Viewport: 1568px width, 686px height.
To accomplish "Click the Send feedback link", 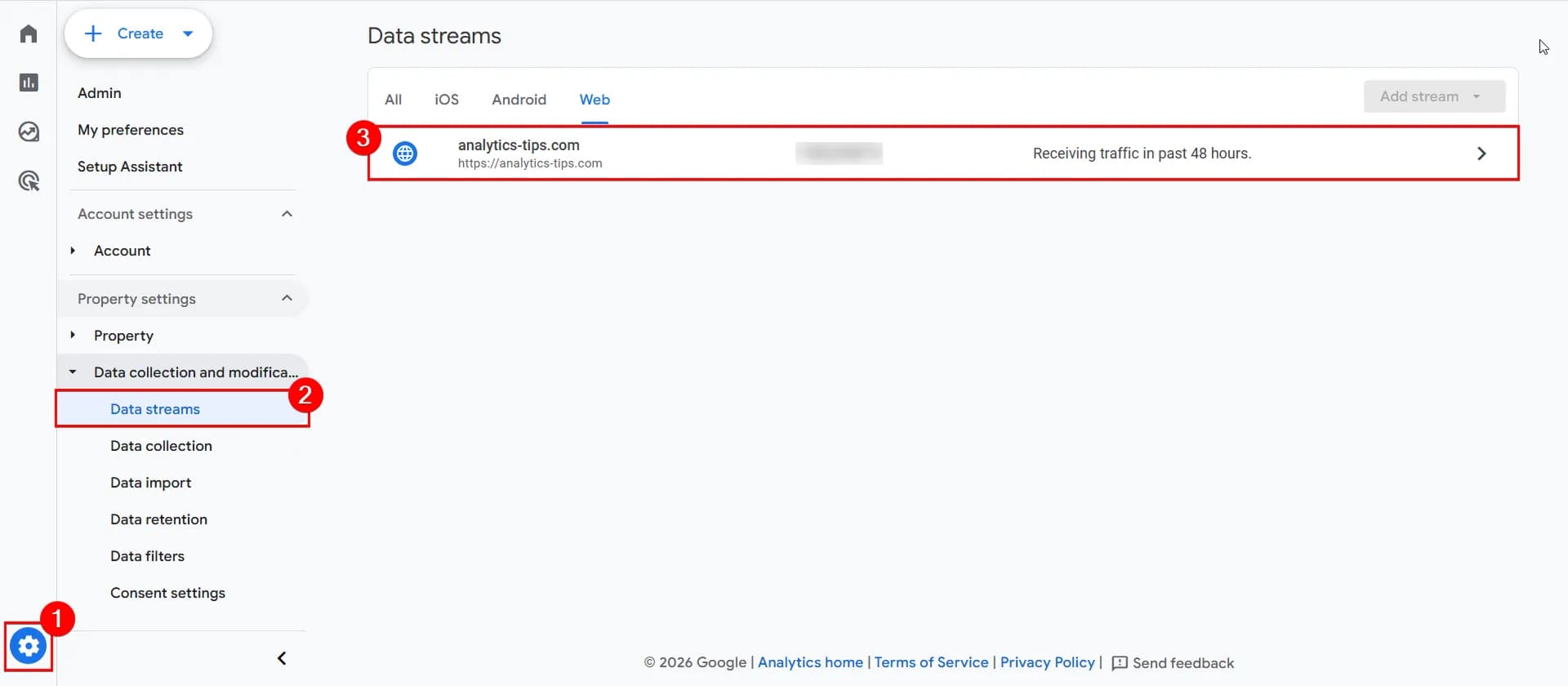I will (x=1183, y=663).
